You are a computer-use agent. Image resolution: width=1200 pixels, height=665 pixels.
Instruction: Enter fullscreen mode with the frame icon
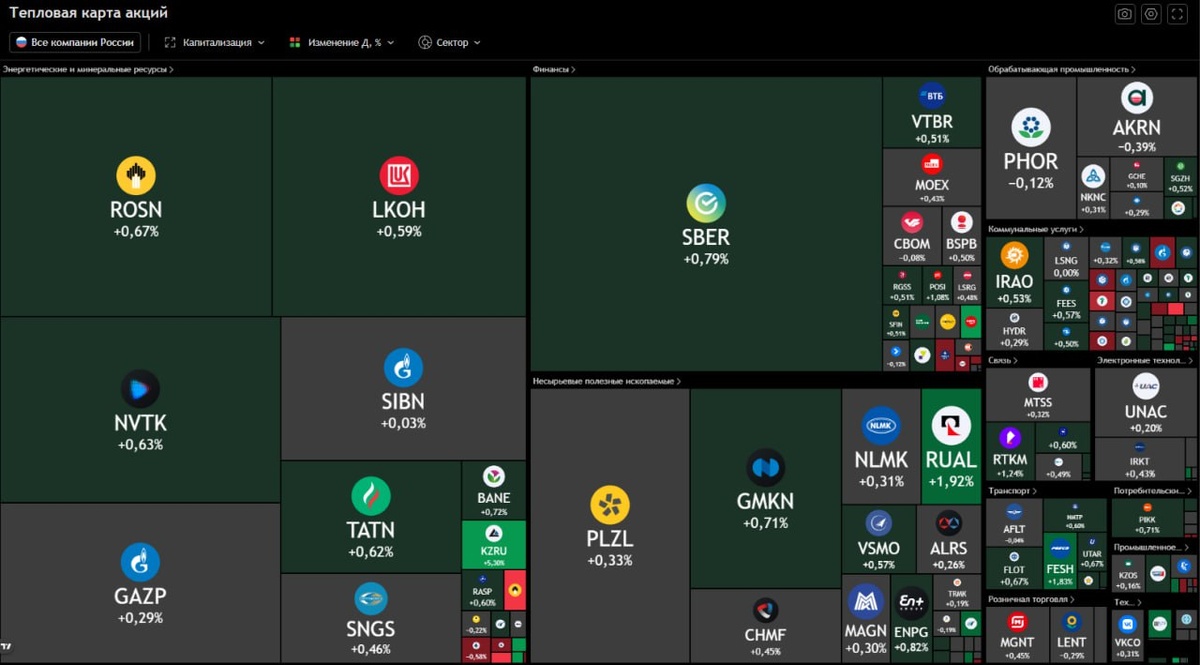tap(1178, 14)
